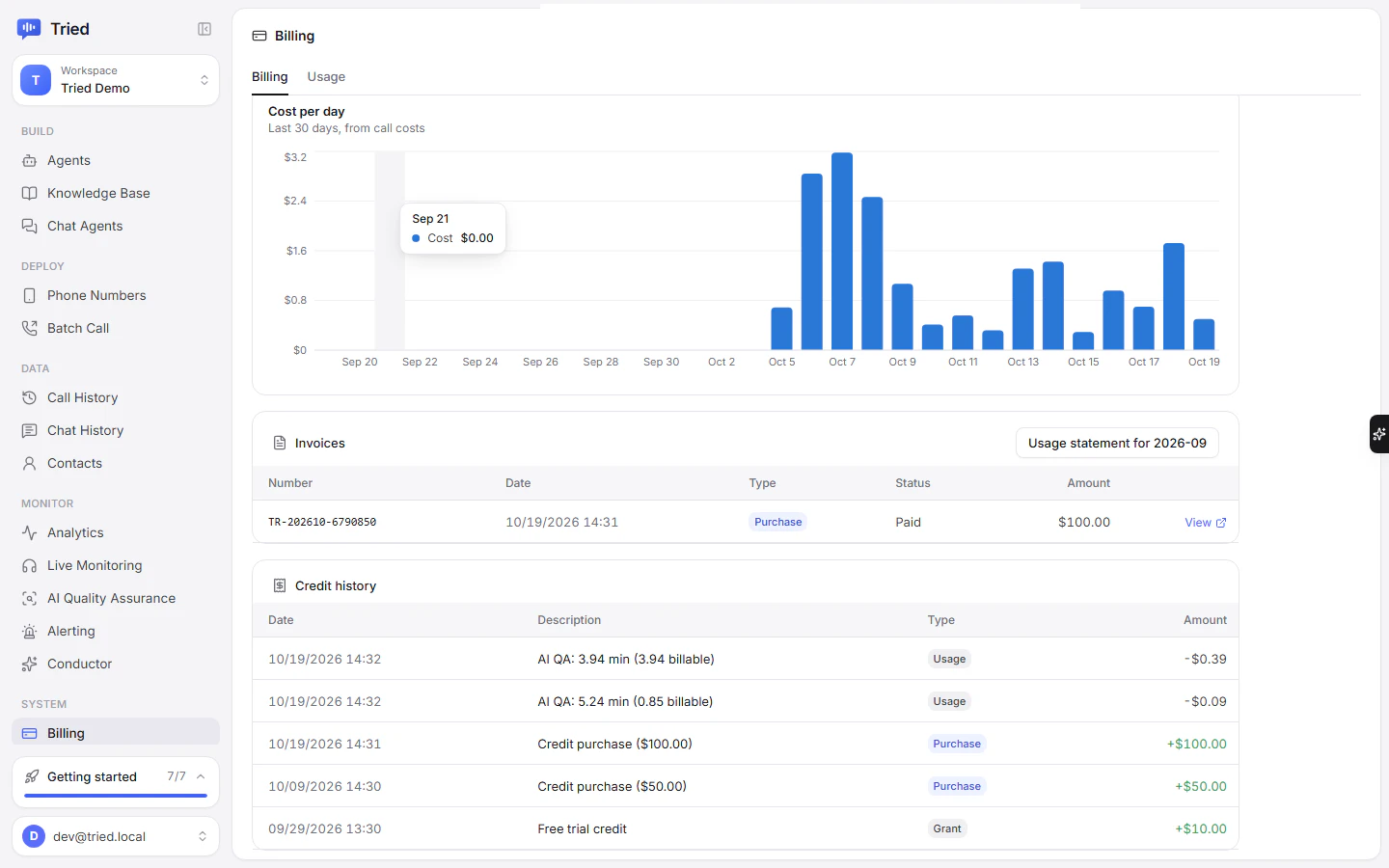This screenshot has height=868, width=1389.
Task: Click the Call History clock icon
Action: tap(30, 397)
